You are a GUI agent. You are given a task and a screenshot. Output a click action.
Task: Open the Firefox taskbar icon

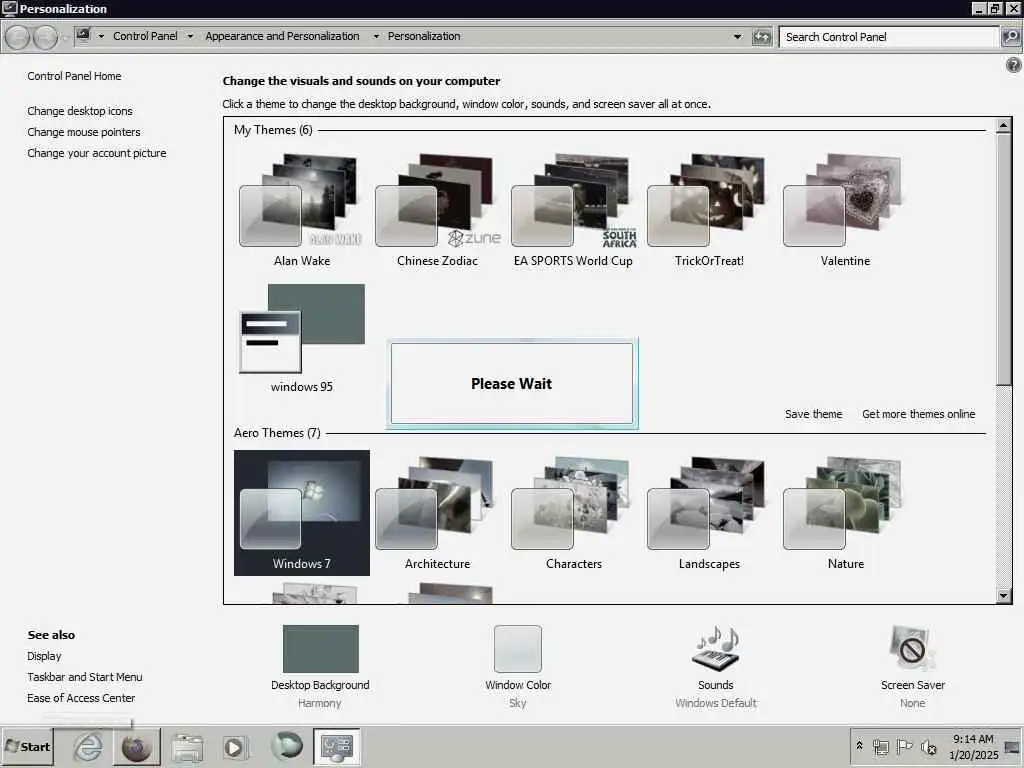coord(136,747)
